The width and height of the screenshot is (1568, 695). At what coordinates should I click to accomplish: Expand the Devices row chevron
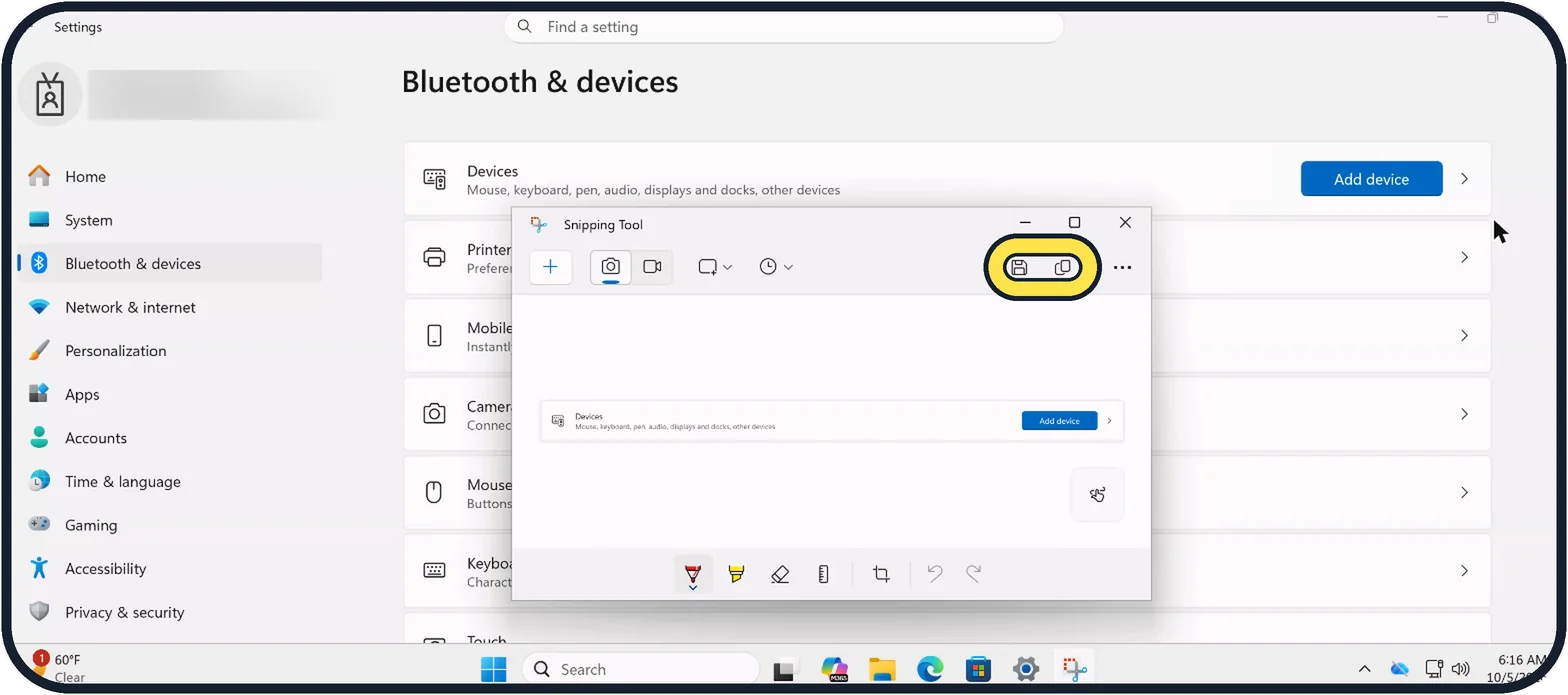pos(1464,179)
